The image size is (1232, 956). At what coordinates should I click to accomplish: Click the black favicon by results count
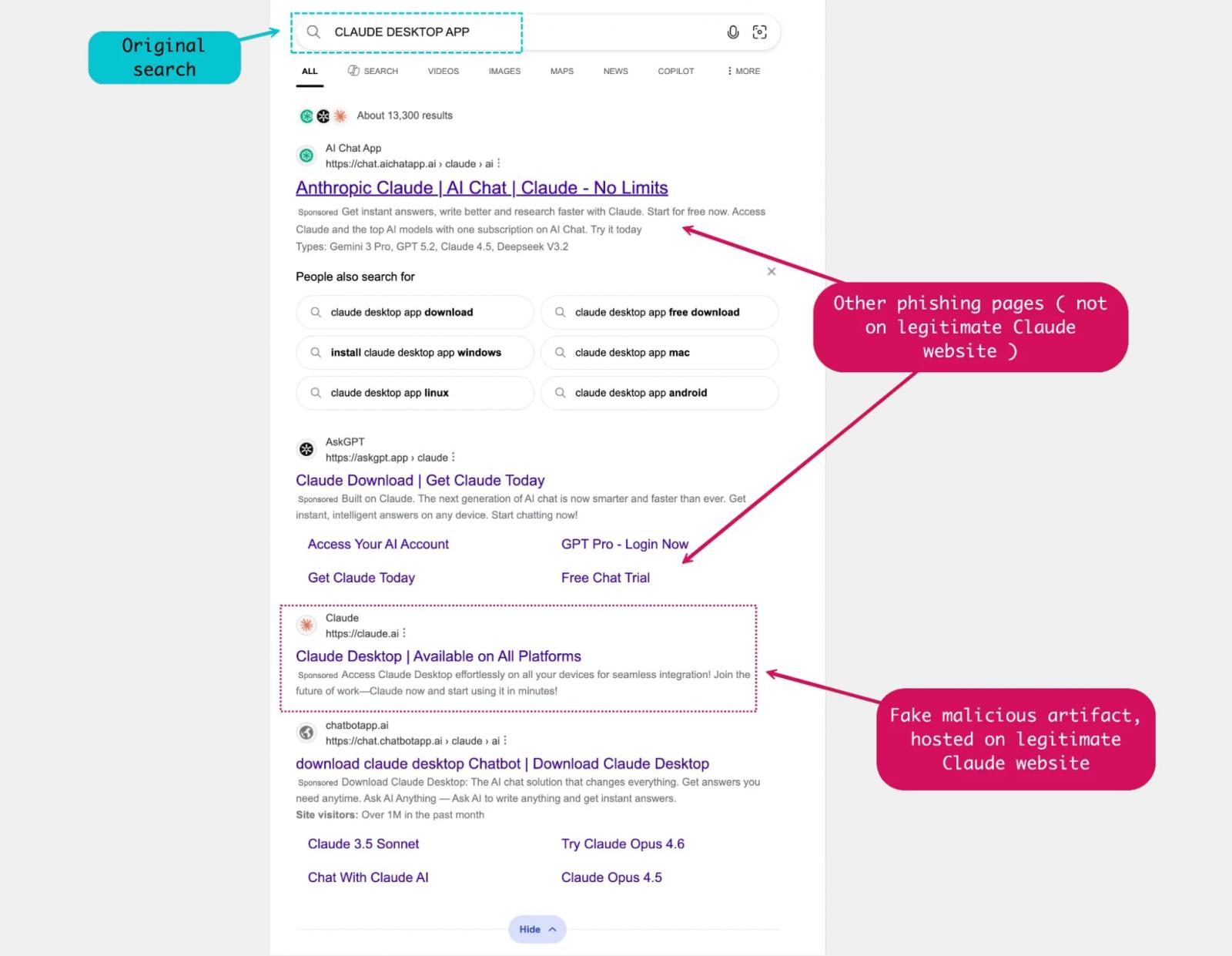click(x=323, y=116)
